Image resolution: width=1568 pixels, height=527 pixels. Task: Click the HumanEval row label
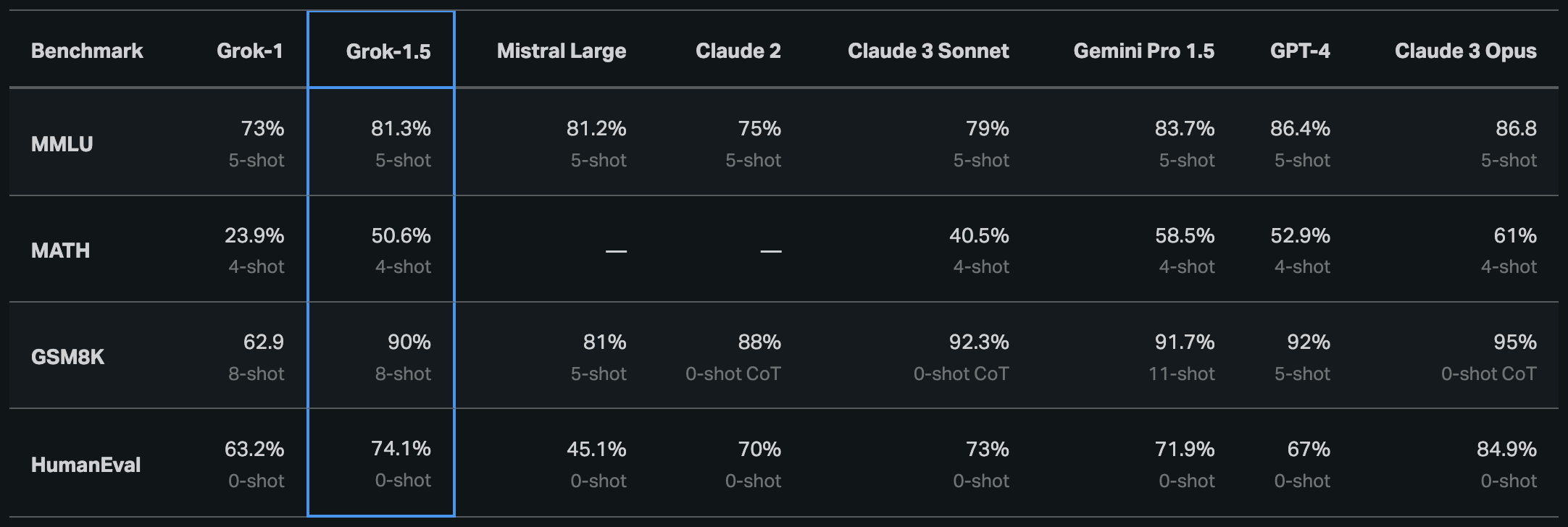[x=86, y=465]
